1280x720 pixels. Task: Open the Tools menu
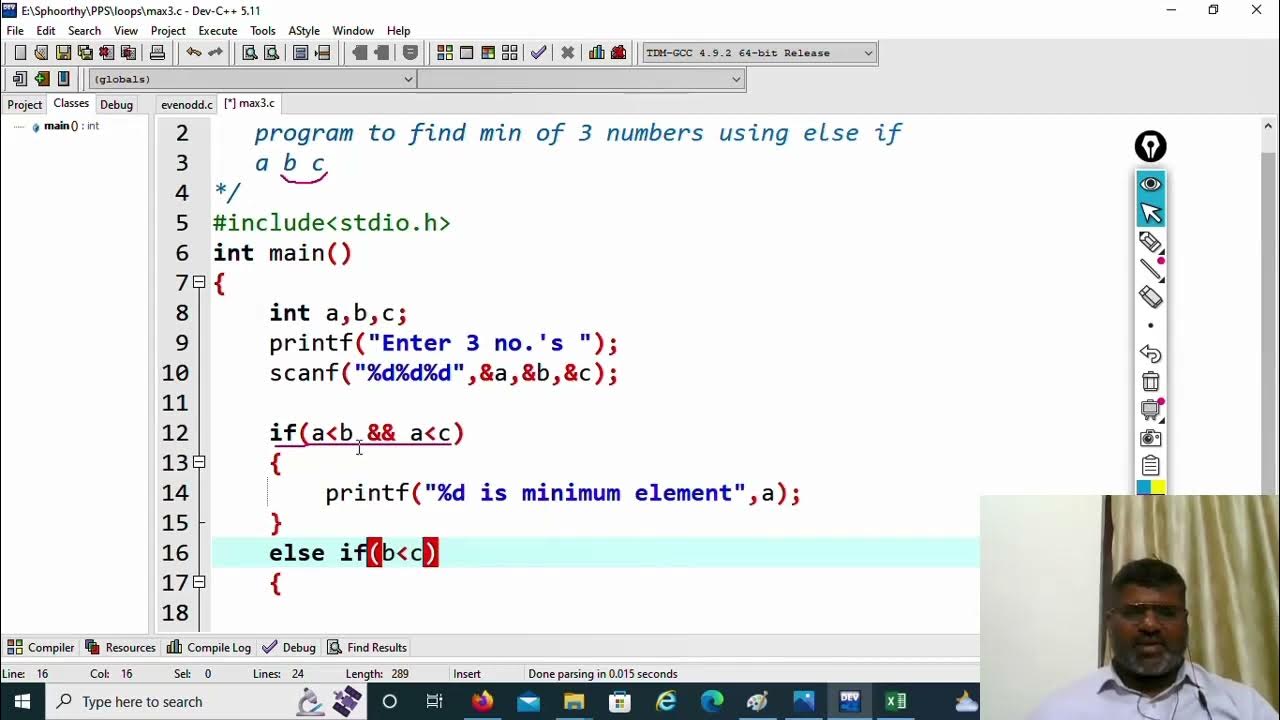(263, 31)
